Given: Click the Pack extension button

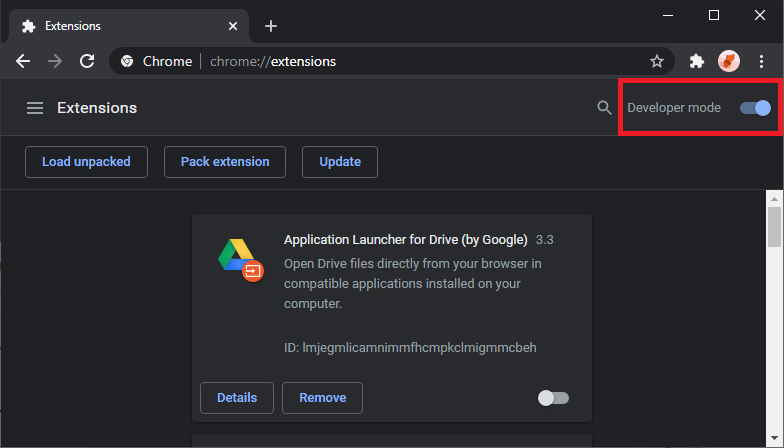Looking at the screenshot, I should click(225, 162).
